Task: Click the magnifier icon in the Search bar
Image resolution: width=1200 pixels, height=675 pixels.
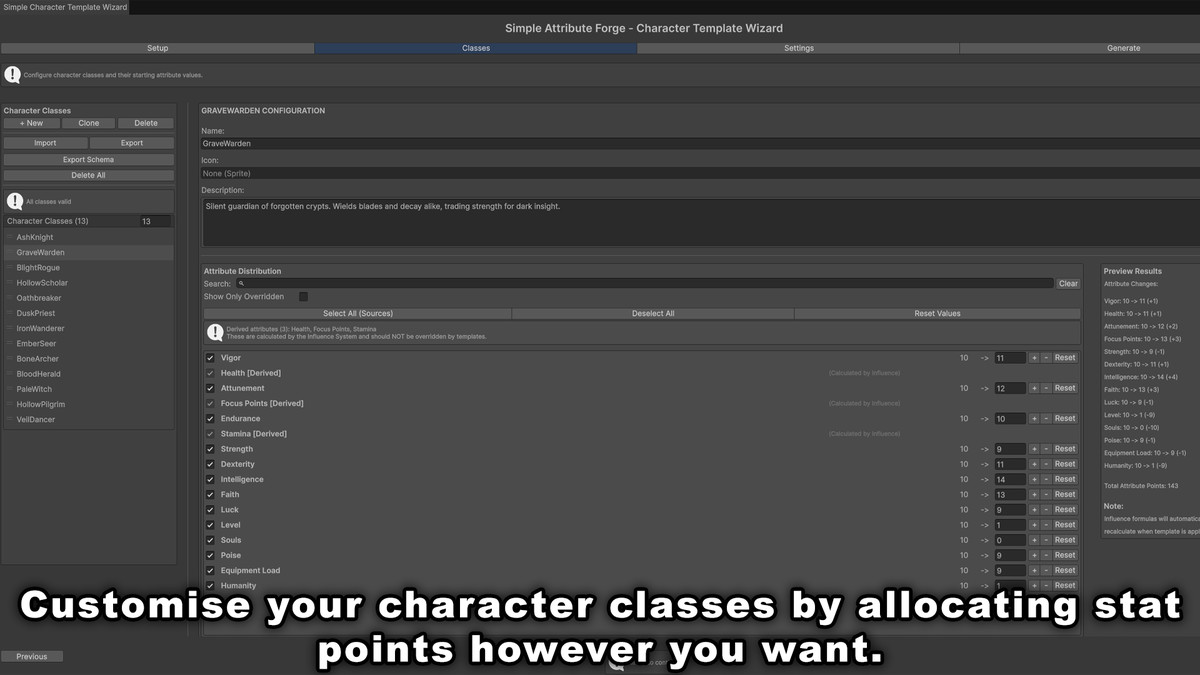Action: 240,283
